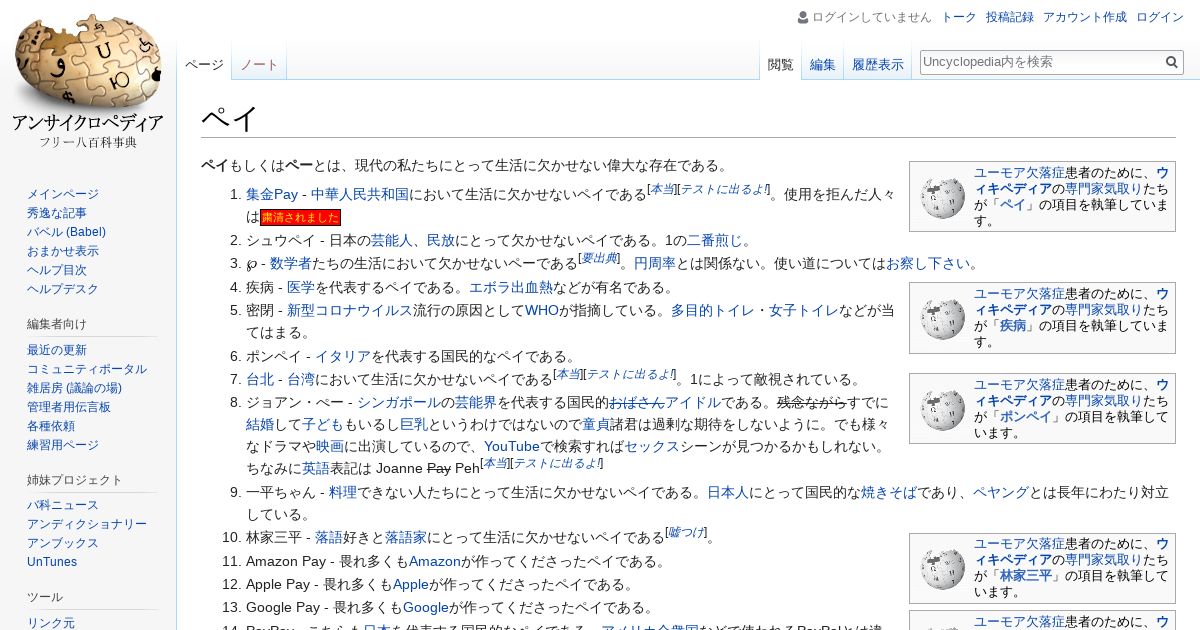This screenshot has width=1200, height=630.
Task: Open the 円周率 link
Action: pos(657,263)
